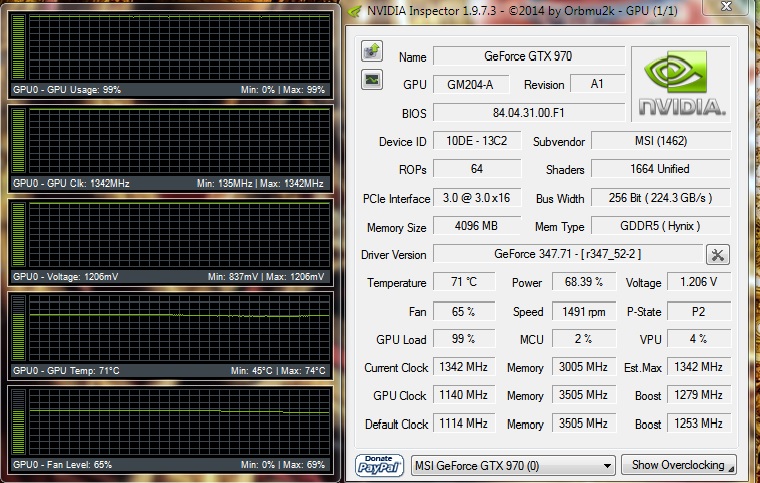Click the upload screenshot icon
Screen dimensions: 760x483
click(x=372, y=51)
